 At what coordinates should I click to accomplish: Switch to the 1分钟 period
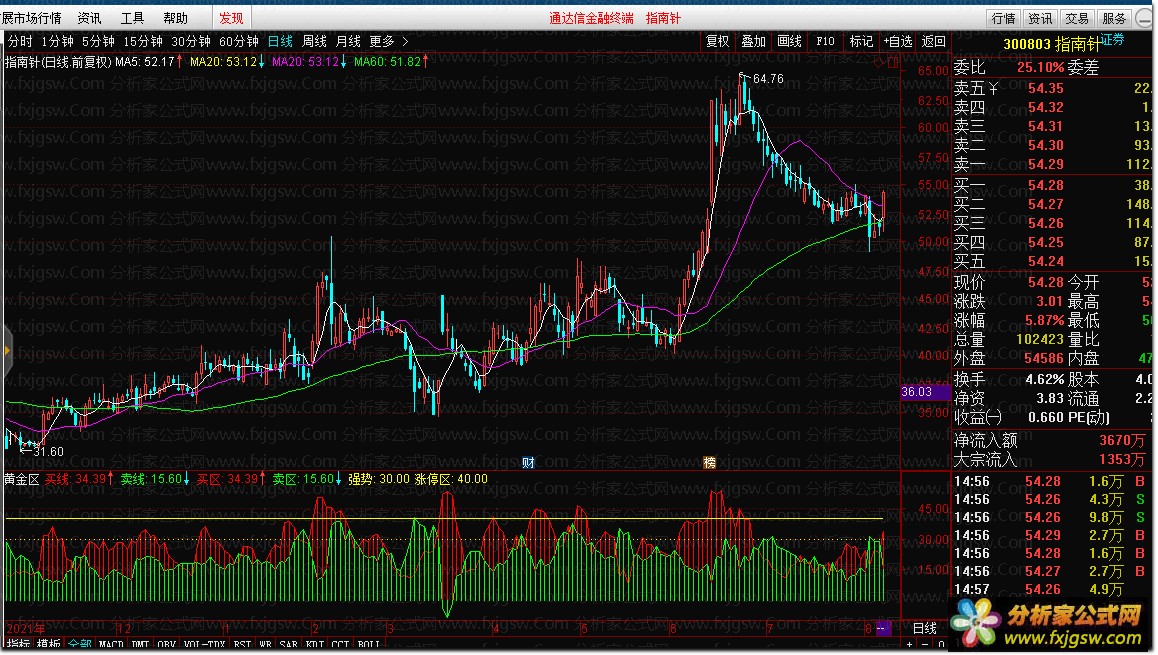[58, 41]
